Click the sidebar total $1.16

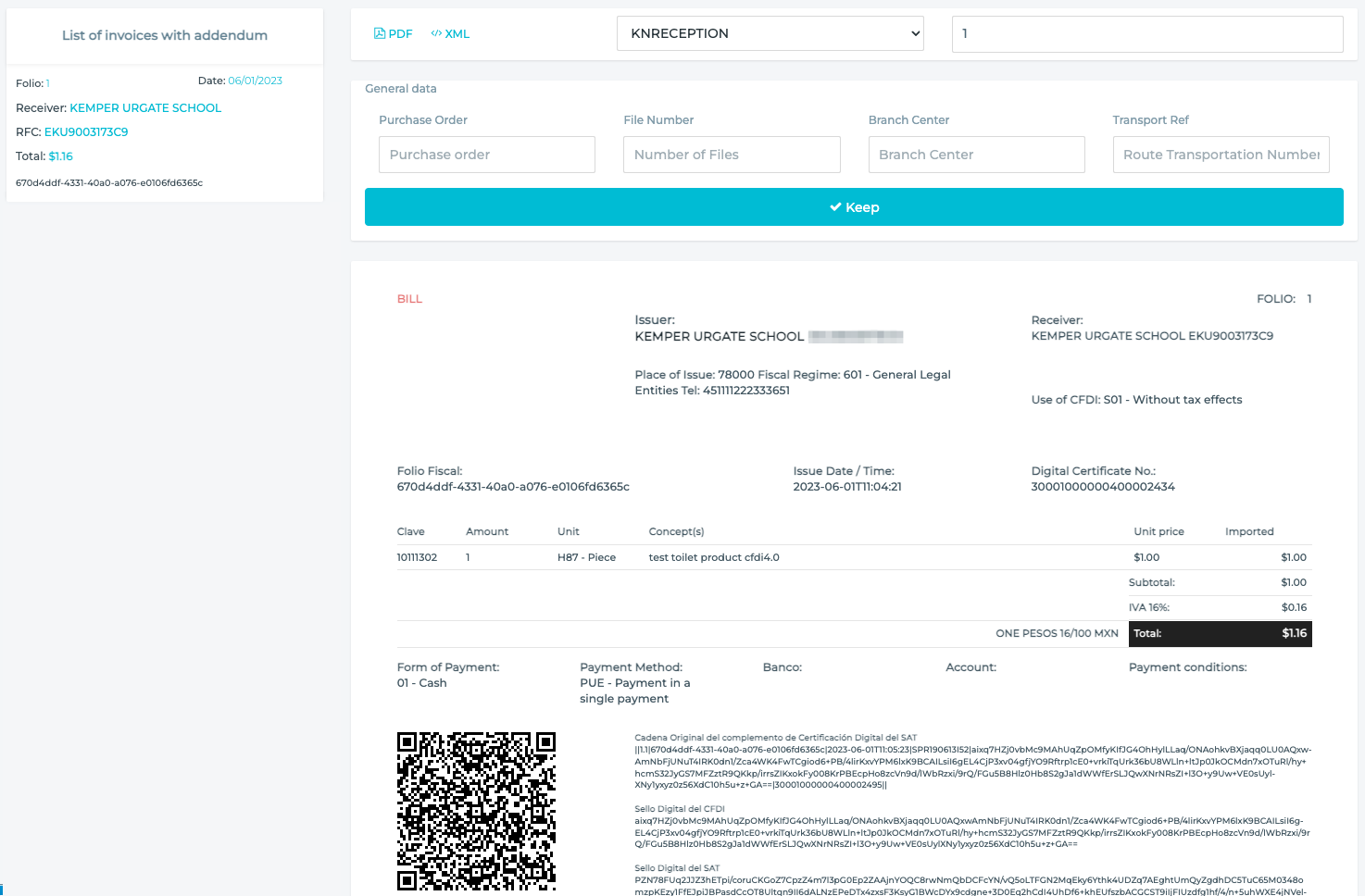click(61, 156)
